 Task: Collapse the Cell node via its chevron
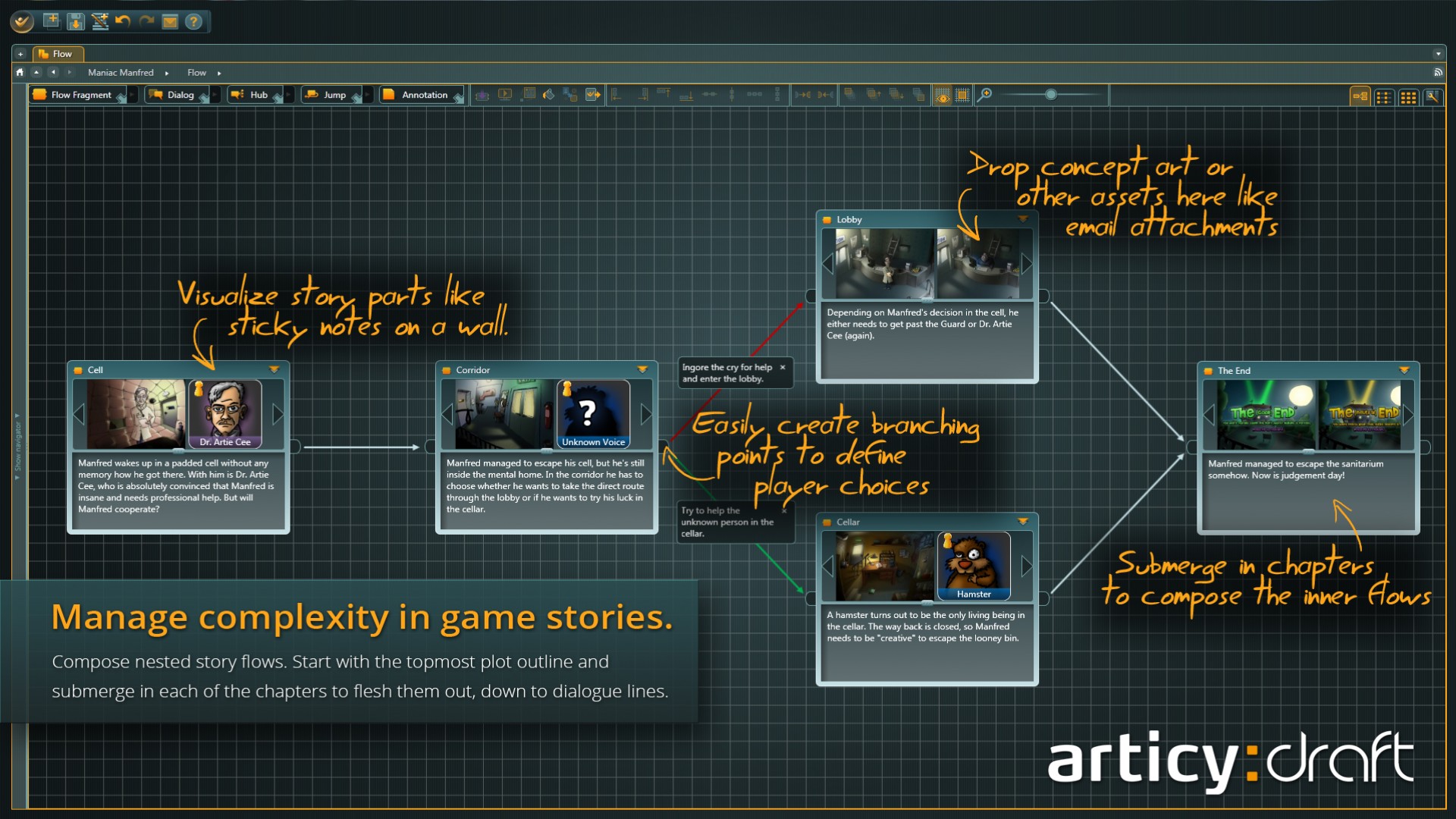275,369
